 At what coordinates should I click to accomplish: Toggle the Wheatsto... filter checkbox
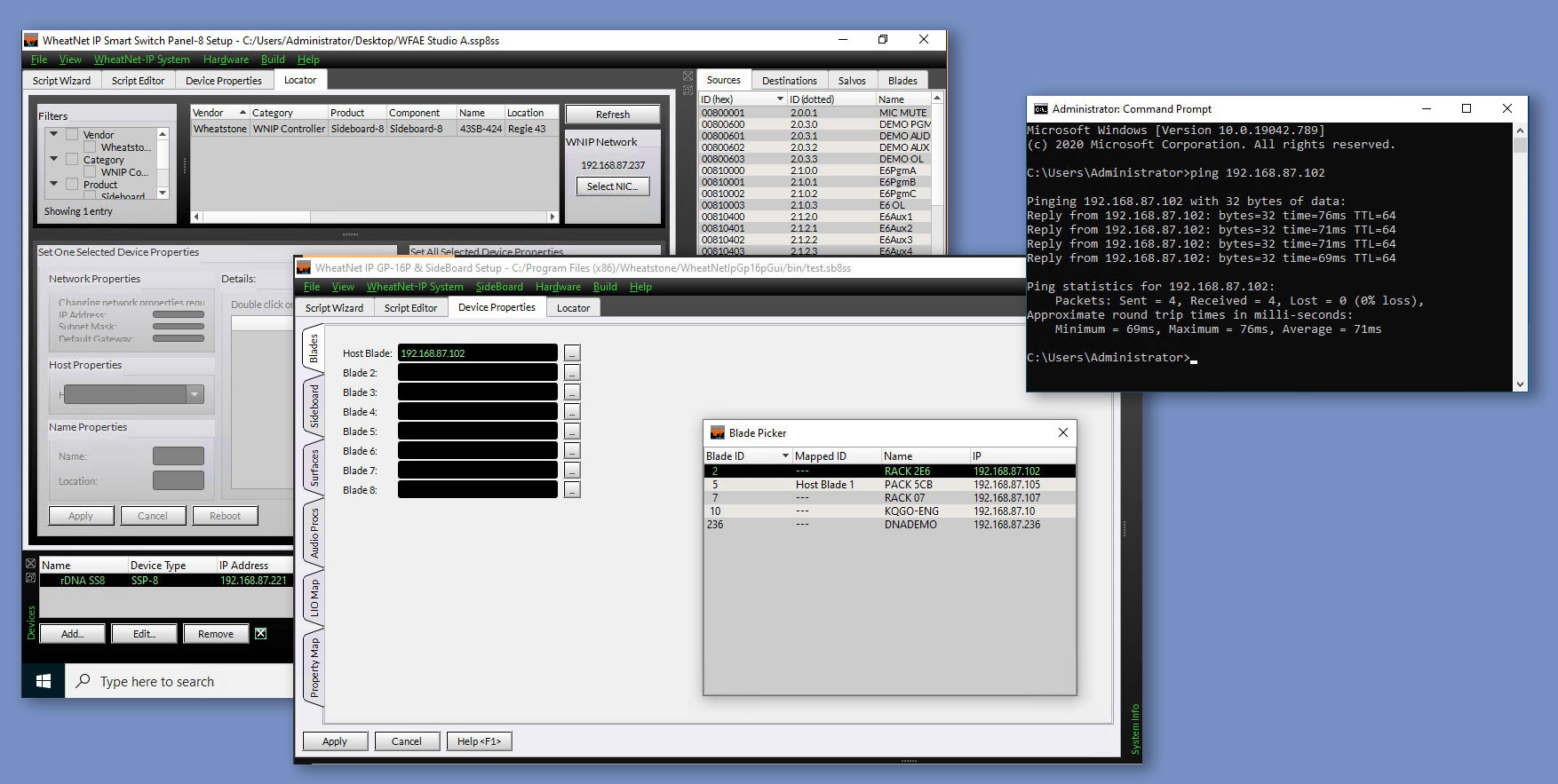(x=90, y=147)
